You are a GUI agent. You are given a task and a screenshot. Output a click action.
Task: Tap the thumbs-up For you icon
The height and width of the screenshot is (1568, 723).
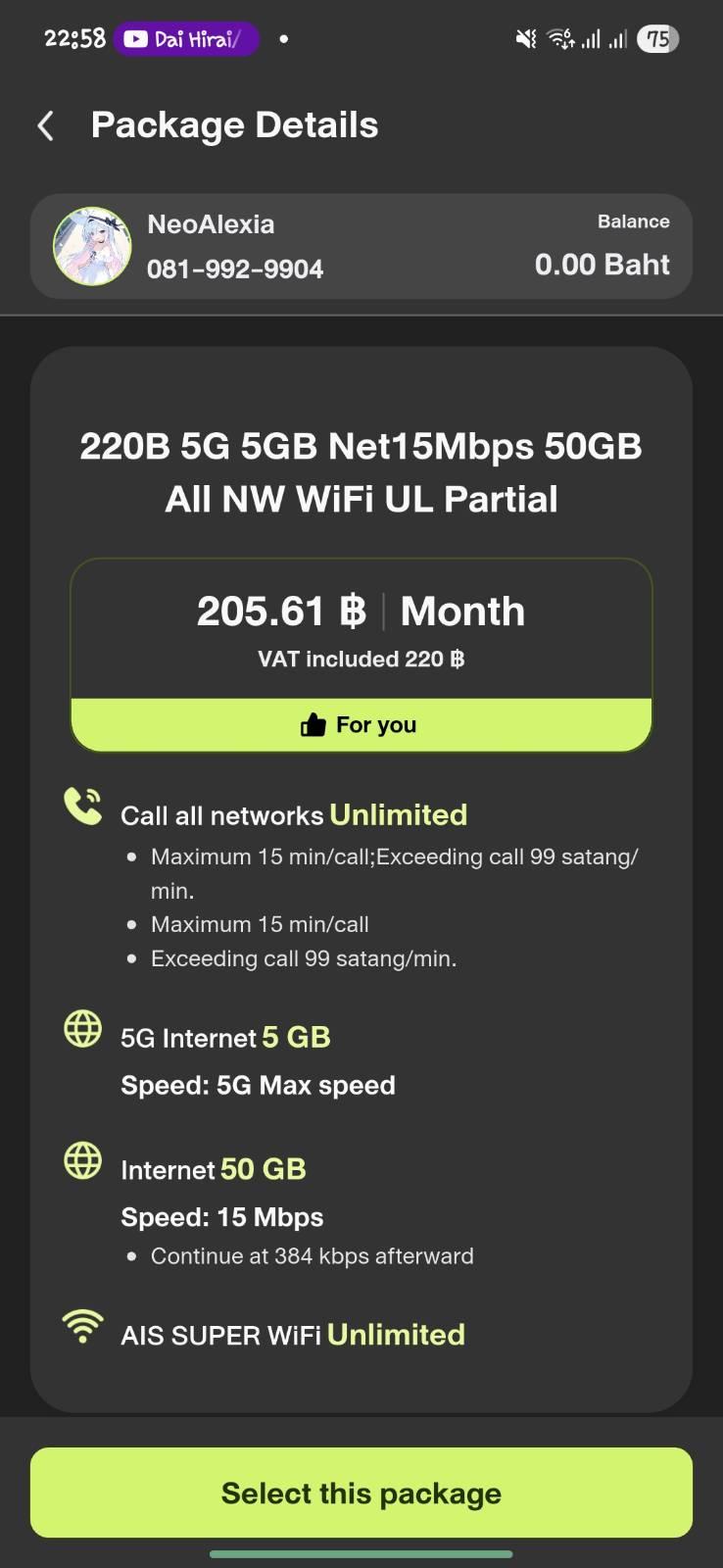coord(313,725)
